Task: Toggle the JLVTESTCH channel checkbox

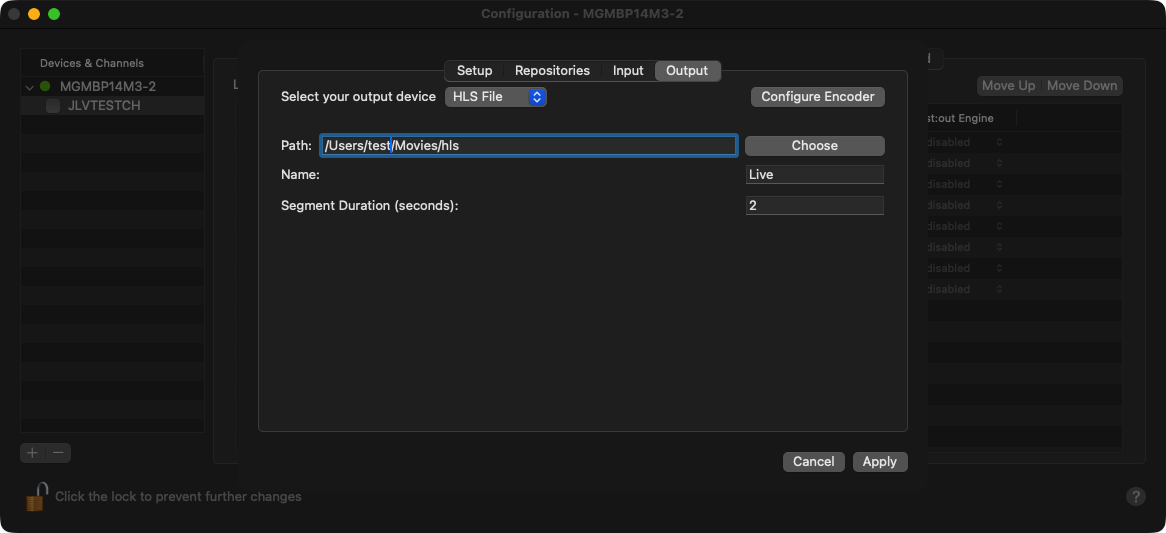Action: (x=53, y=106)
